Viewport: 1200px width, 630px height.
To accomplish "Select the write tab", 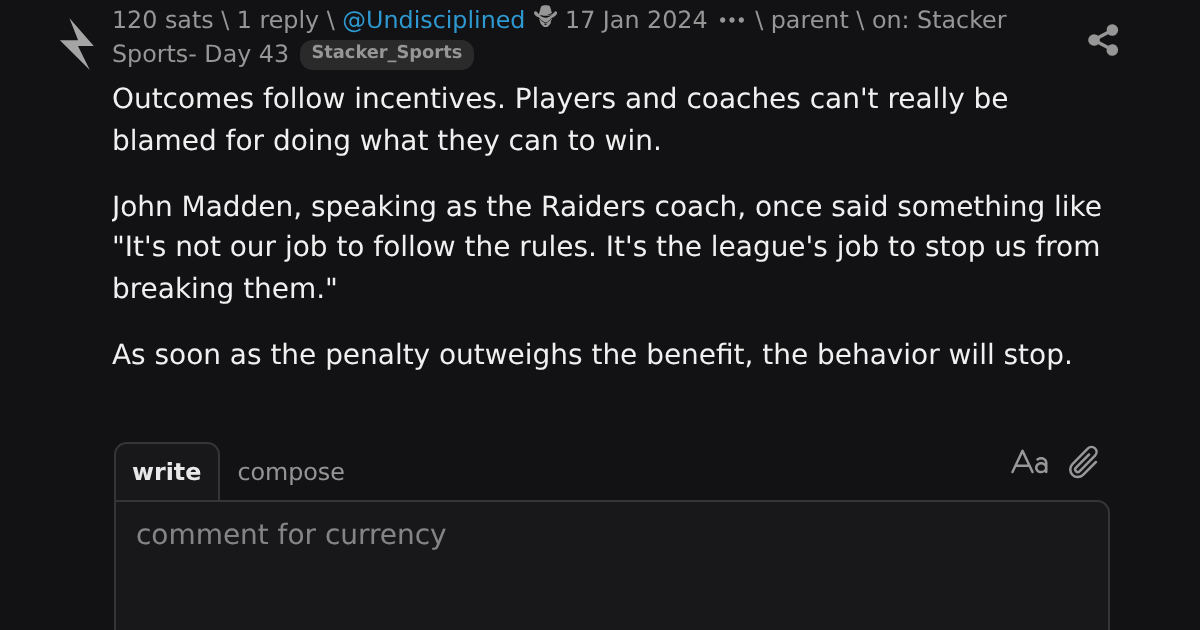I will (167, 472).
